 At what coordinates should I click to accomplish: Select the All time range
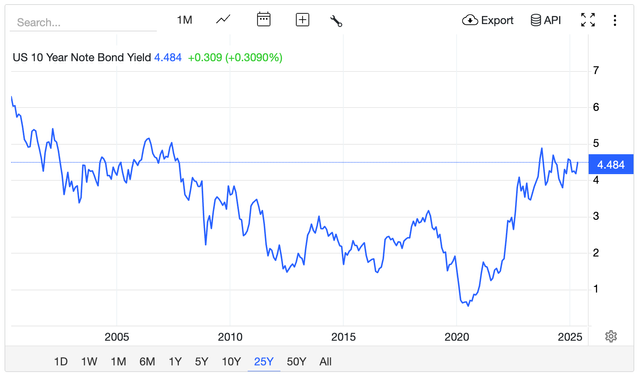(x=325, y=361)
